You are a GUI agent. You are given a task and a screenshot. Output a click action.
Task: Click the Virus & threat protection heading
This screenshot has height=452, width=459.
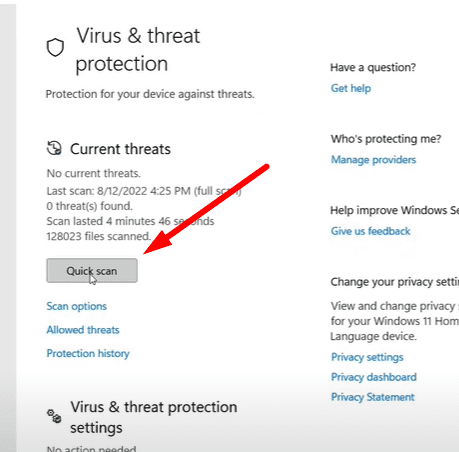click(x=138, y=49)
